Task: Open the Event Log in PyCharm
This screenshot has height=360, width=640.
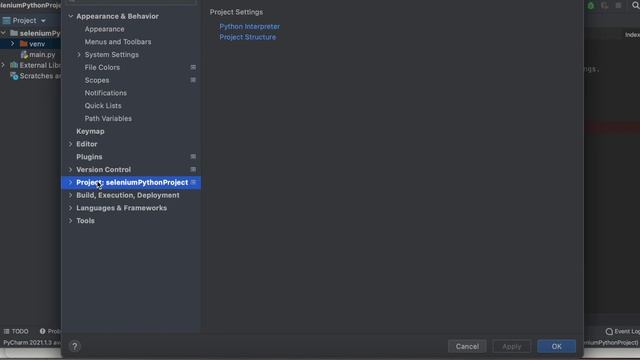Action: coord(622,331)
